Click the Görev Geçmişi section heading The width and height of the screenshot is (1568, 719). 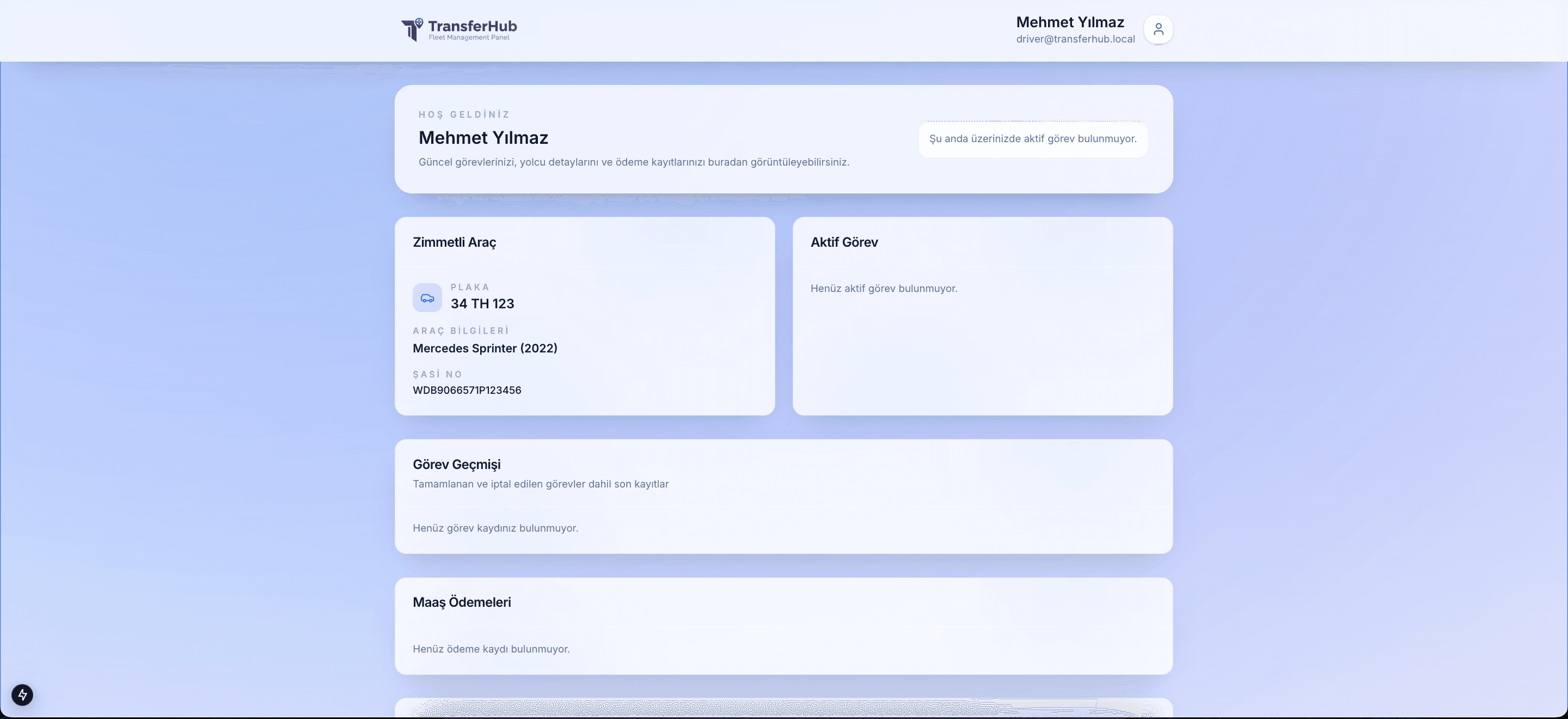(457, 465)
